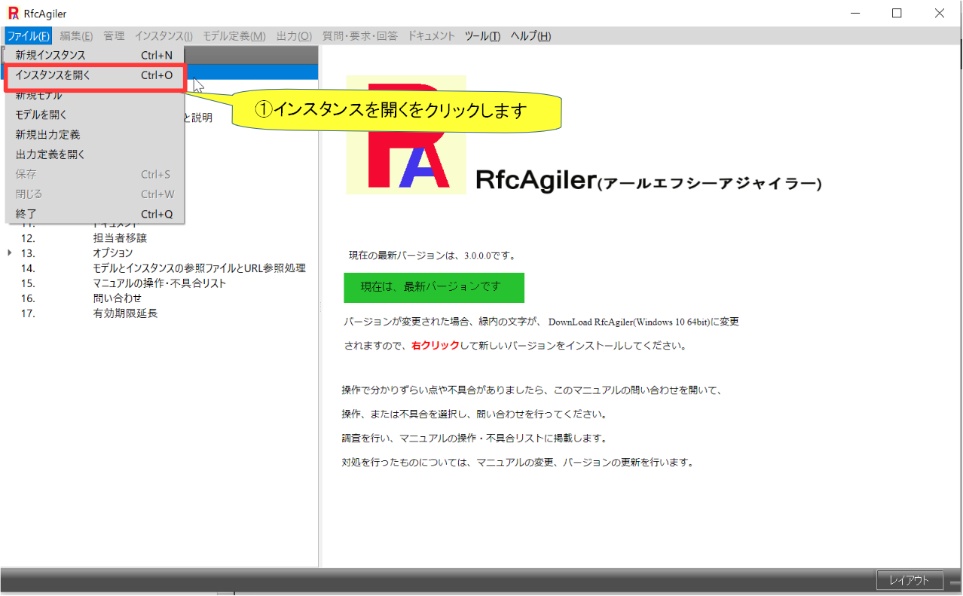Click the green 現在は、最新バージョンです button
Screen dimensions: 963x596
click(434, 287)
